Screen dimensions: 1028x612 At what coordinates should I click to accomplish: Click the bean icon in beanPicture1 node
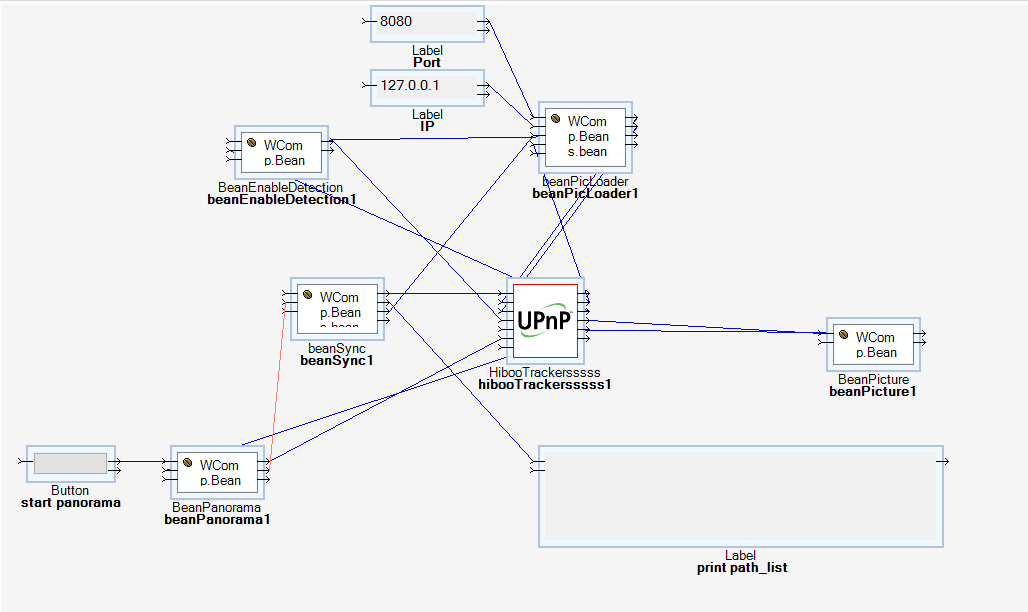click(844, 337)
